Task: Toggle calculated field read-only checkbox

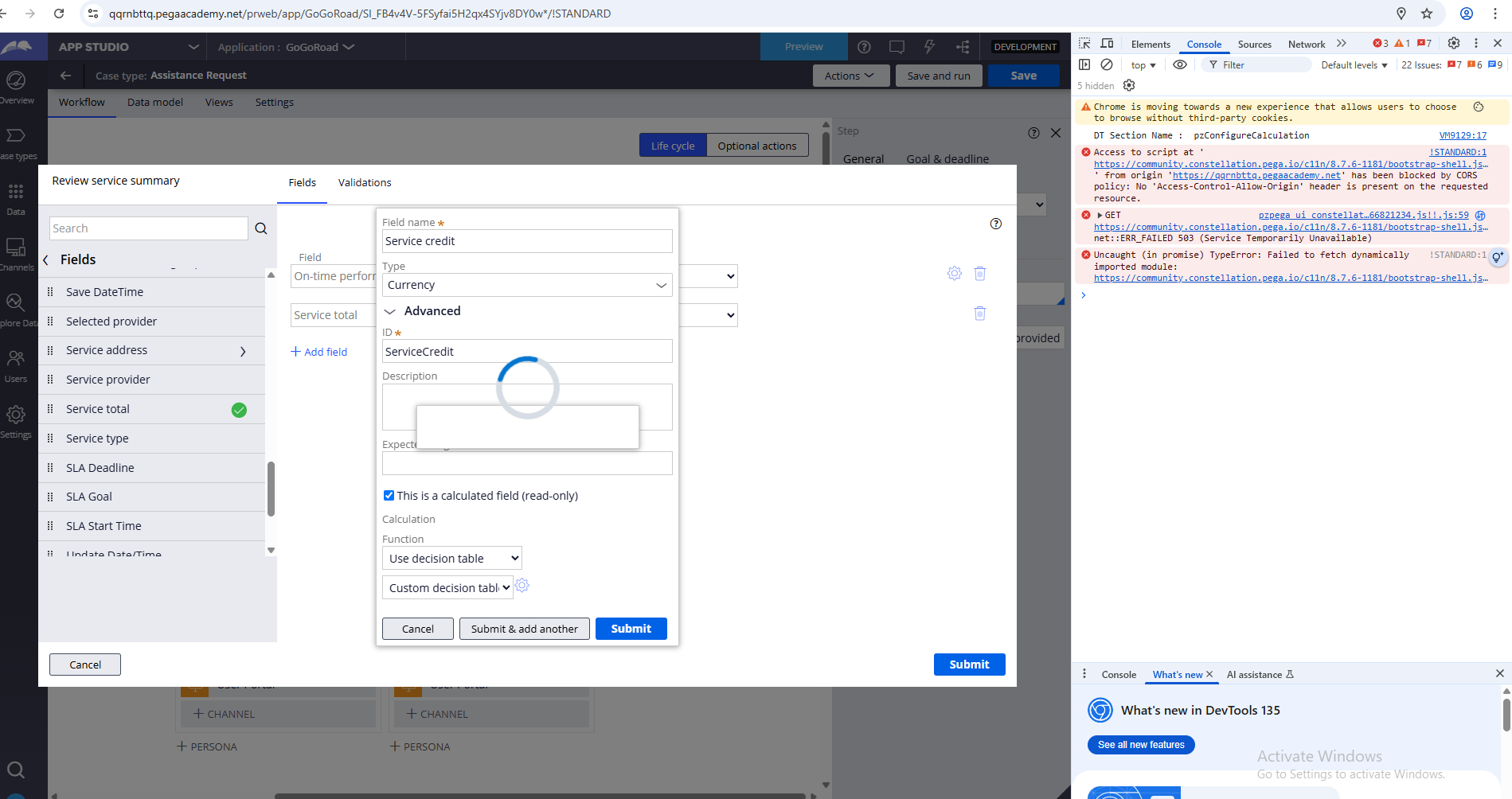Action: coord(389,495)
